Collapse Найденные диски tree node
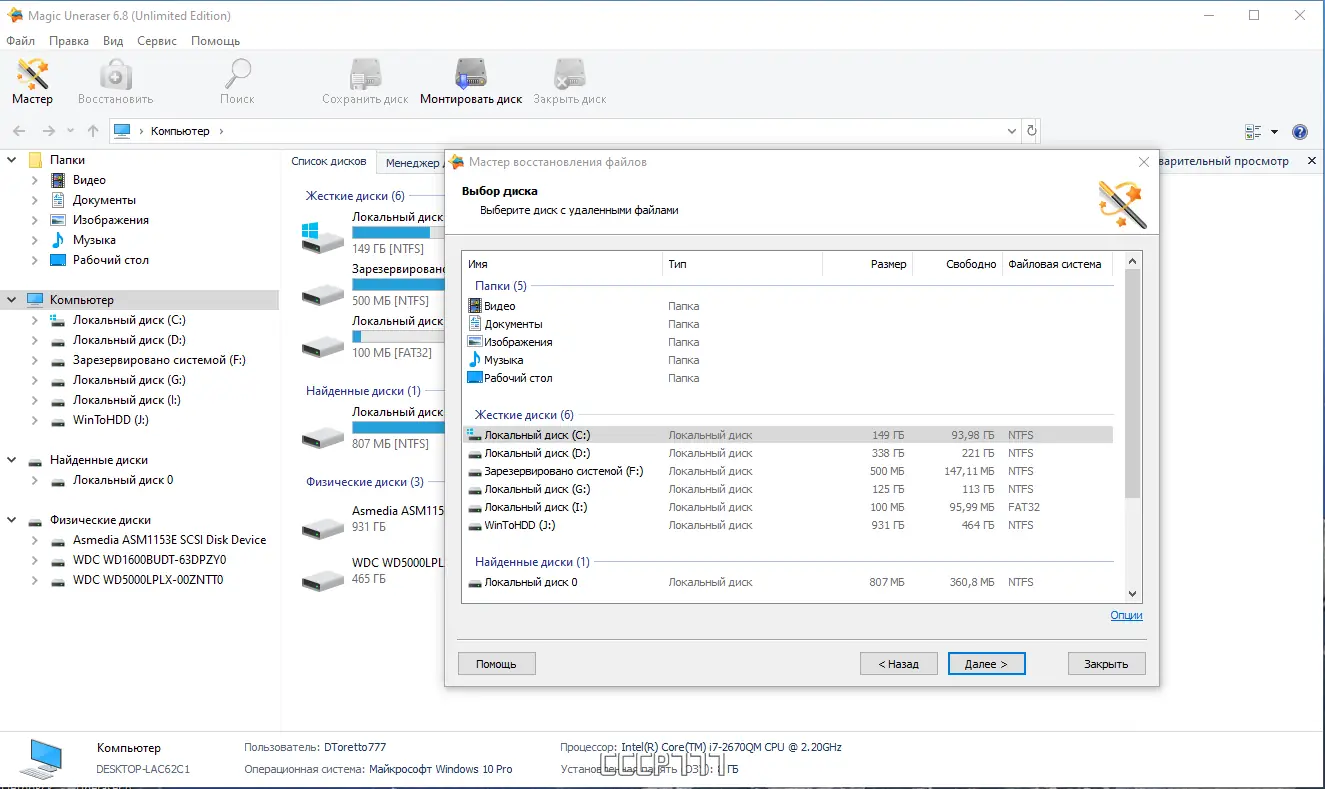1325x789 pixels. click(x=12, y=460)
